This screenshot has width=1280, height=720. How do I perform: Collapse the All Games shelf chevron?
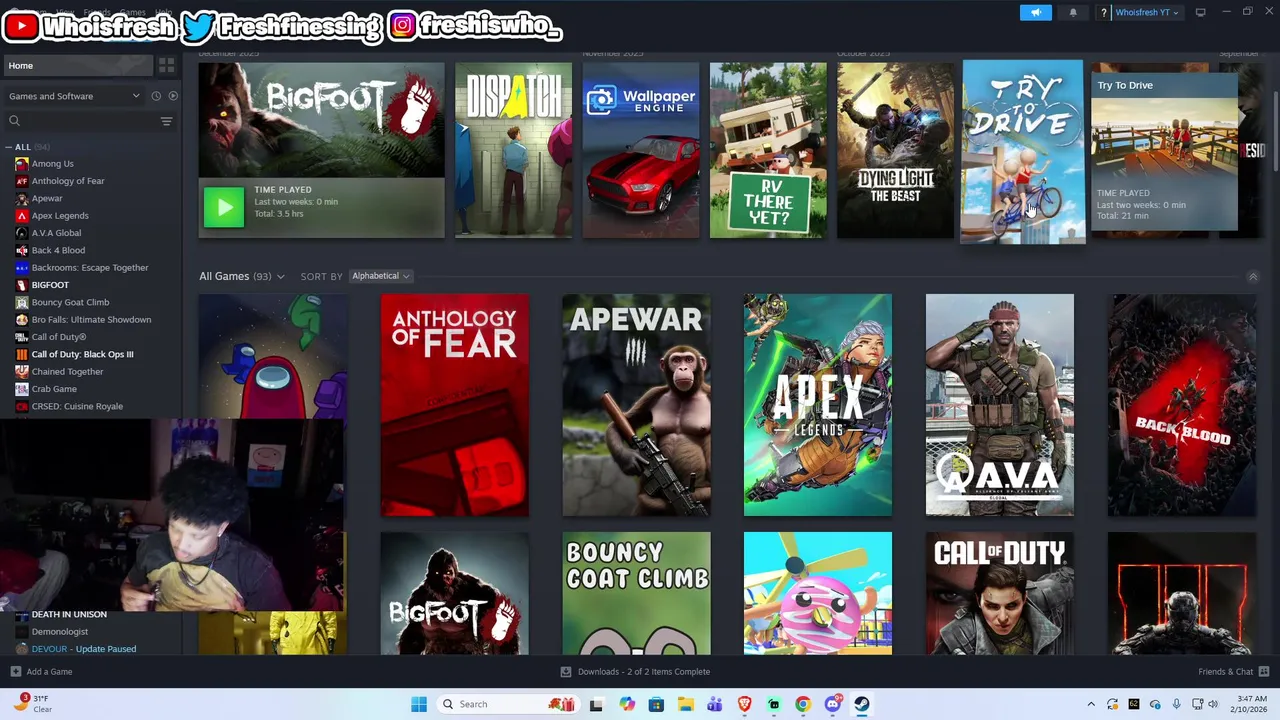(x=1253, y=277)
